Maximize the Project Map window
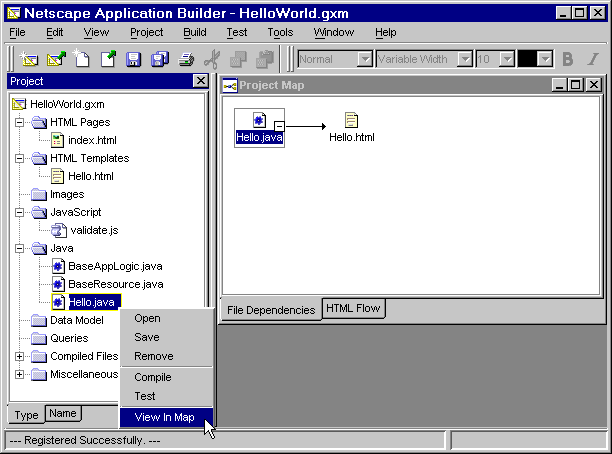The height and width of the screenshot is (454, 612). click(x=576, y=85)
